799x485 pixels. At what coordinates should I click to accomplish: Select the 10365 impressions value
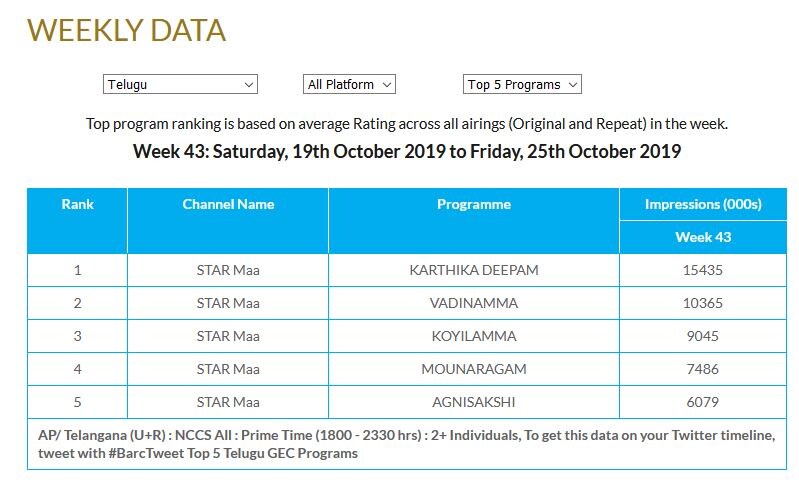pos(703,303)
